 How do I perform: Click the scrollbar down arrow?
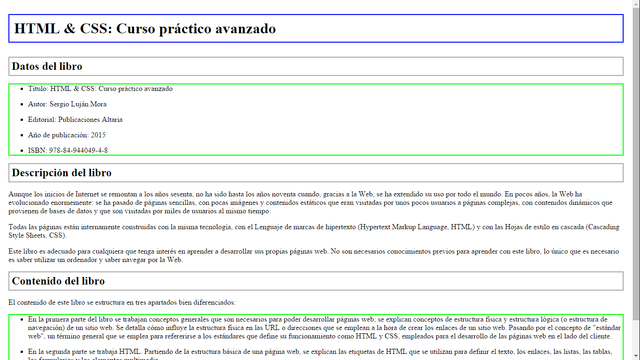pos(636,356)
